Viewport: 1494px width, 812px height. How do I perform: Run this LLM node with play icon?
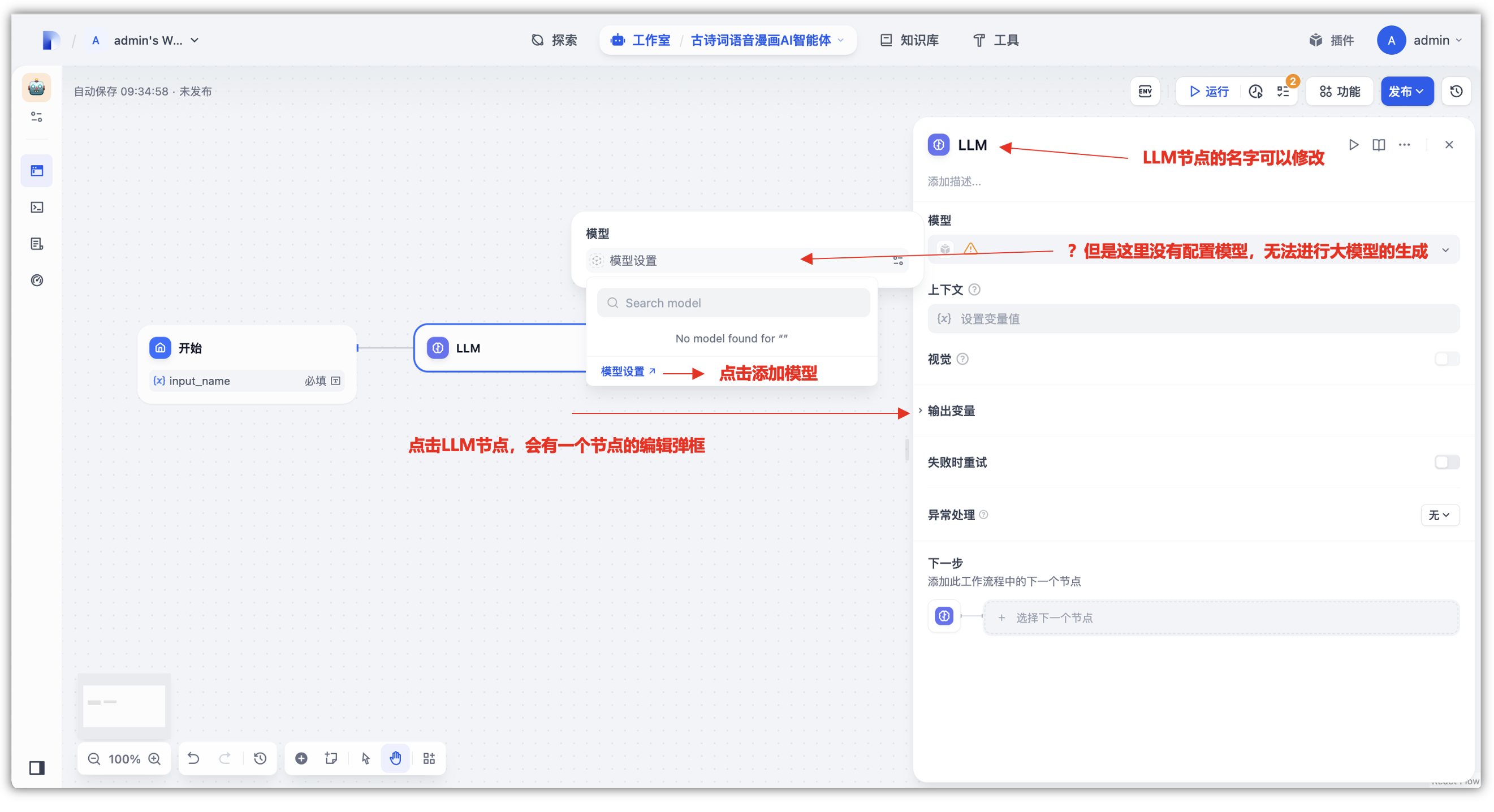[1353, 144]
